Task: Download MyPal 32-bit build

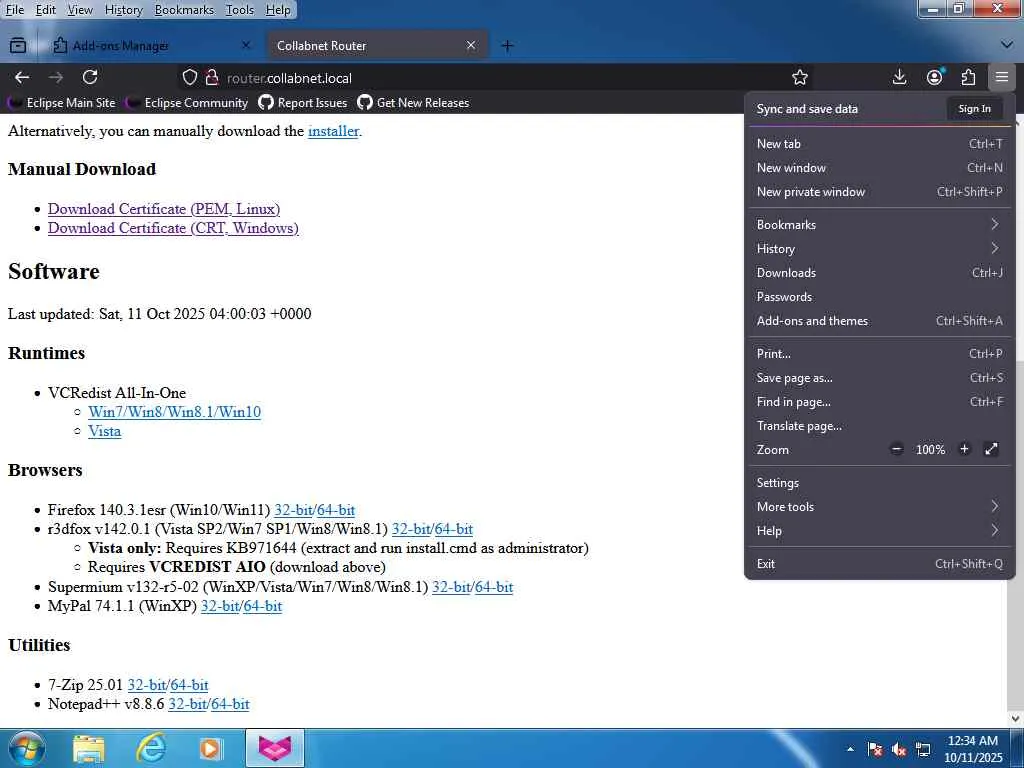Action: coord(219,606)
